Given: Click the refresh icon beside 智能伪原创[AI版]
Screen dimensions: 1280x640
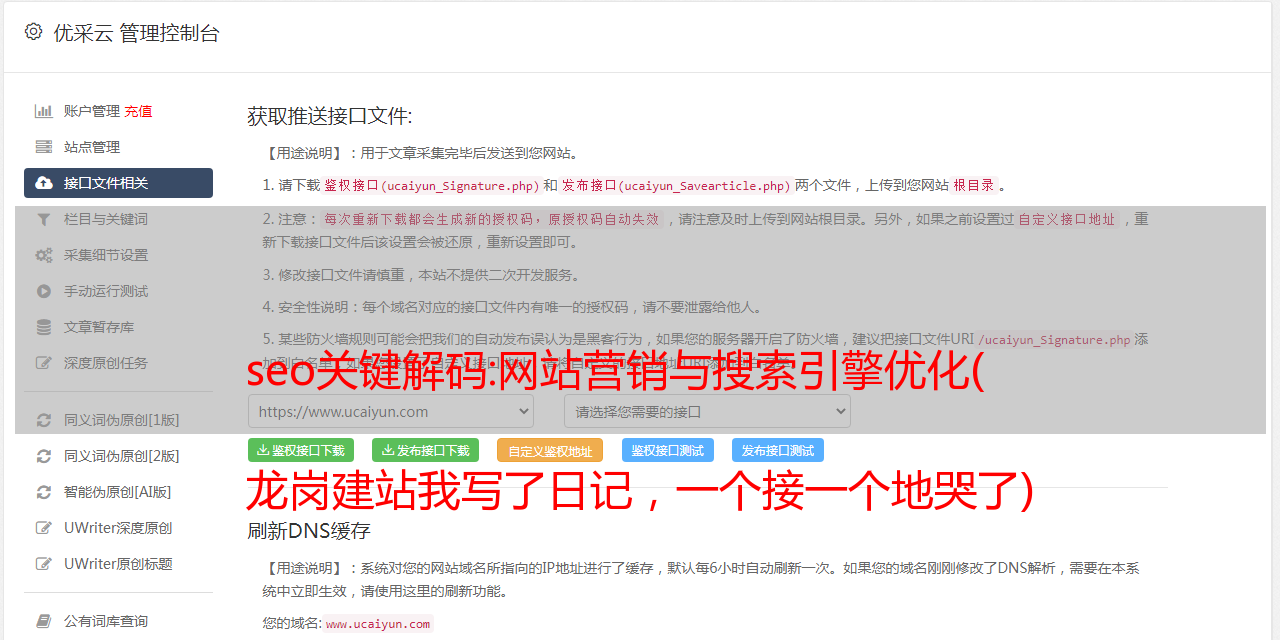Looking at the screenshot, I should (x=44, y=492).
